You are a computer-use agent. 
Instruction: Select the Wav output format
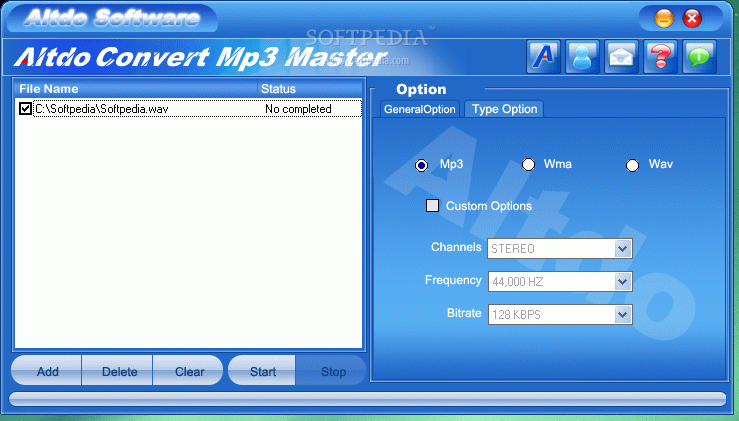[632, 165]
